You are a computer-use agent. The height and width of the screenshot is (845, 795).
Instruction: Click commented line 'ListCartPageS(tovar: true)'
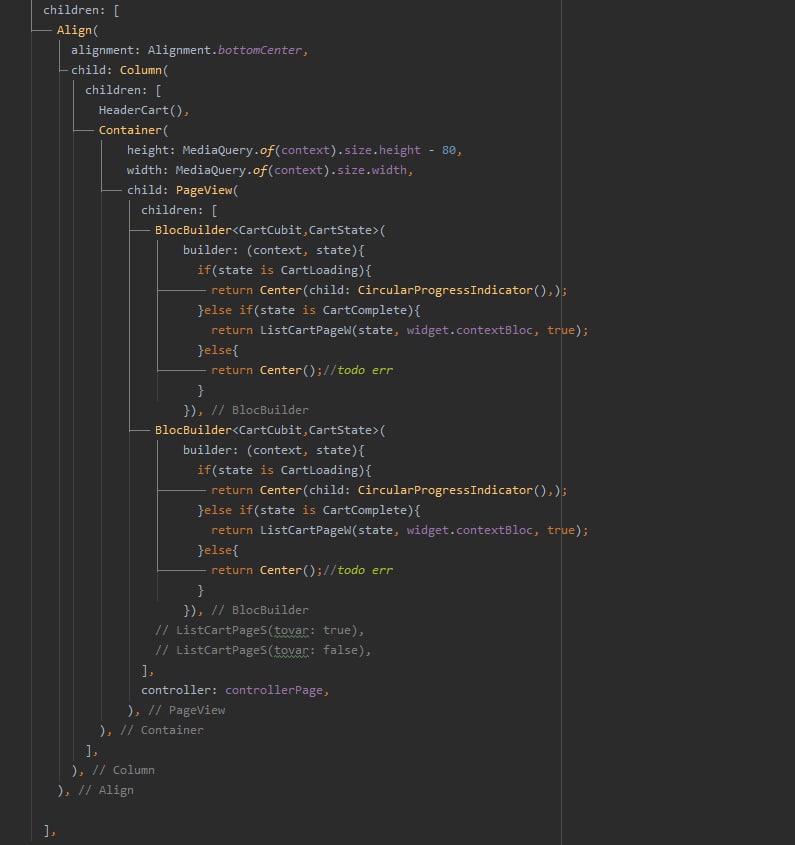point(259,630)
